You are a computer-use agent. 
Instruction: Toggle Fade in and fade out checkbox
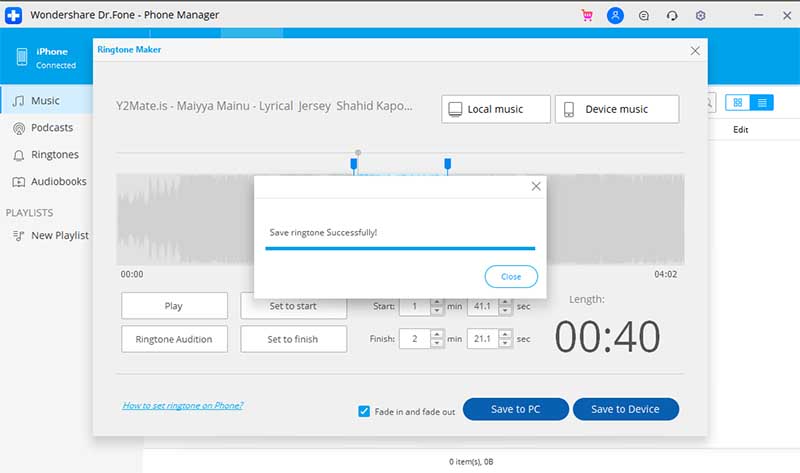click(364, 411)
